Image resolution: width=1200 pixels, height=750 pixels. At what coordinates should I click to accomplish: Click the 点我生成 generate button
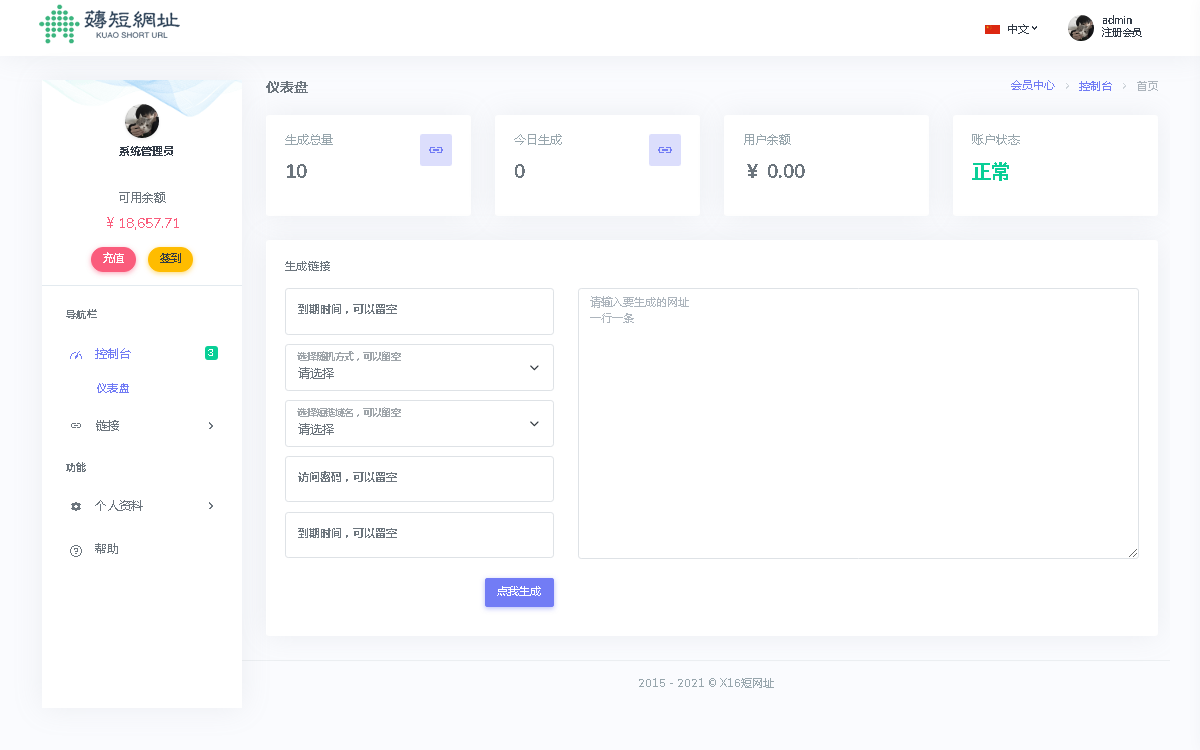[519, 592]
